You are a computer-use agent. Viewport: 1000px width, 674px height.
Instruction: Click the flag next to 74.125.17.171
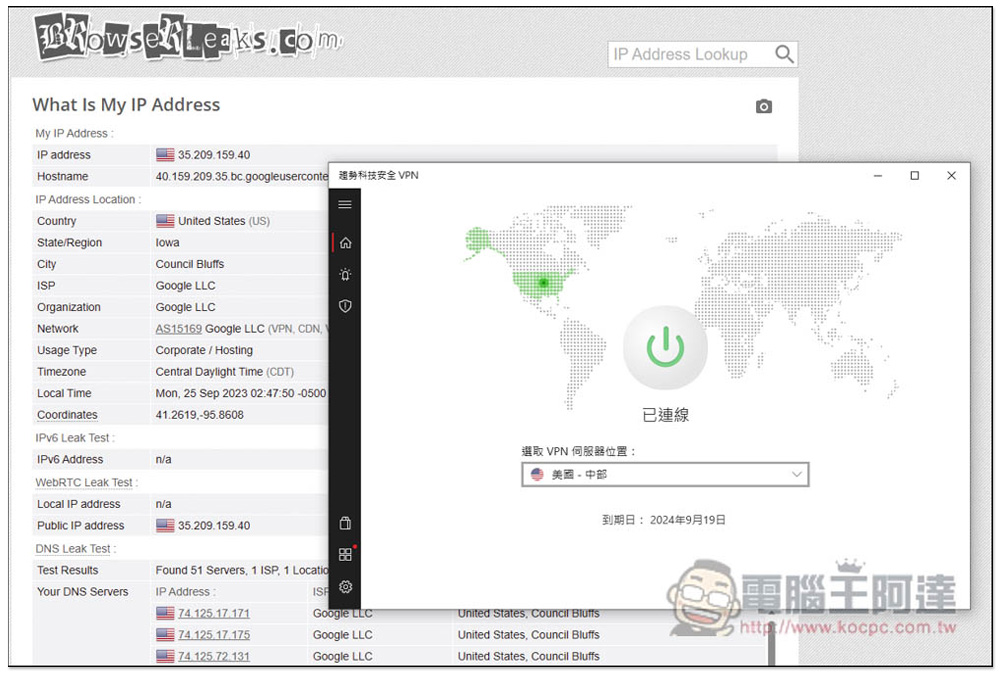click(x=165, y=613)
